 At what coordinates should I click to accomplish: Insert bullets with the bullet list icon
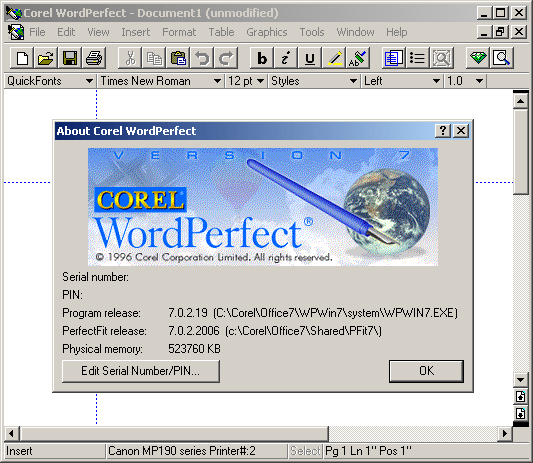pos(417,58)
